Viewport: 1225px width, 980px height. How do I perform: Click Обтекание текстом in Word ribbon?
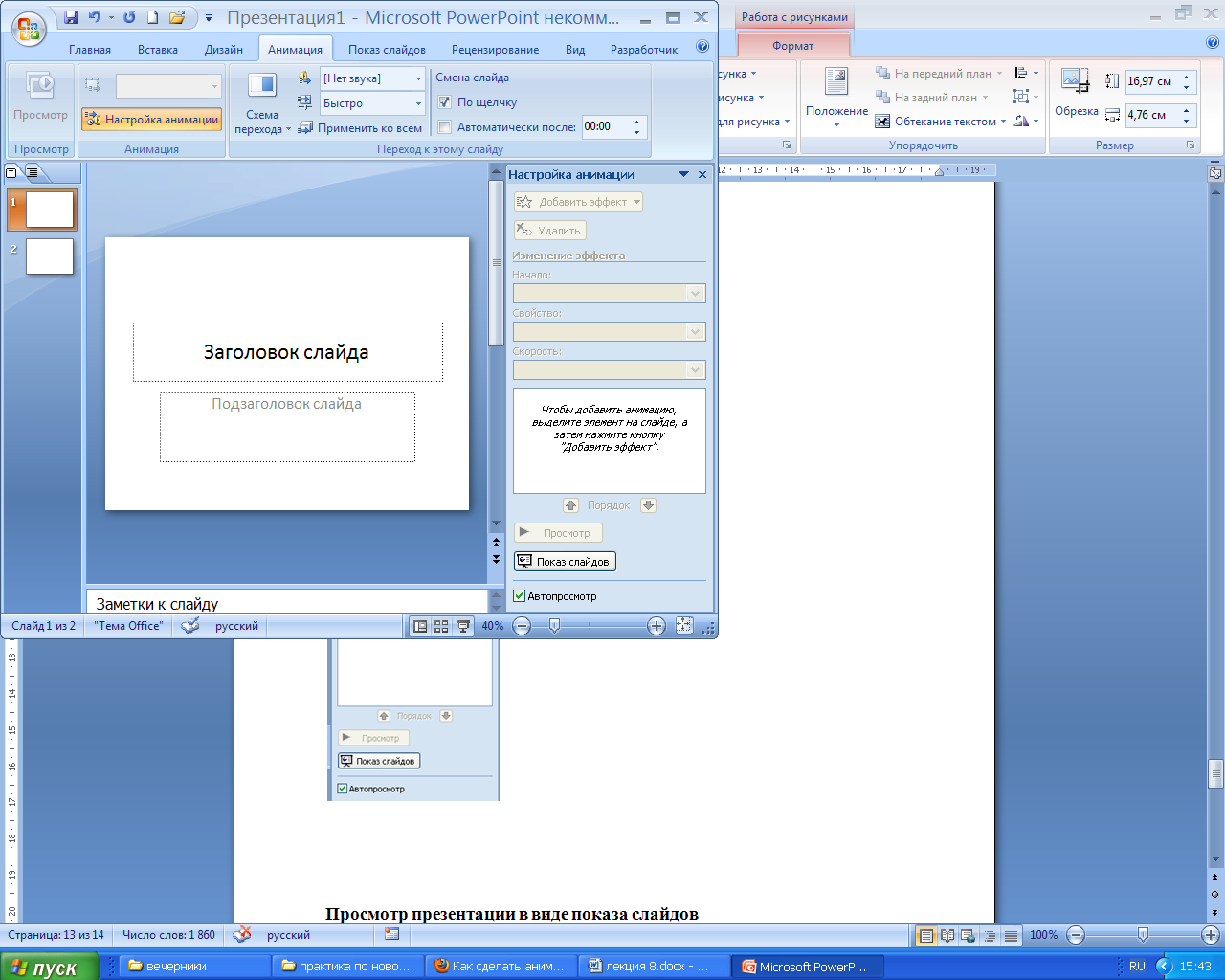click(x=941, y=122)
